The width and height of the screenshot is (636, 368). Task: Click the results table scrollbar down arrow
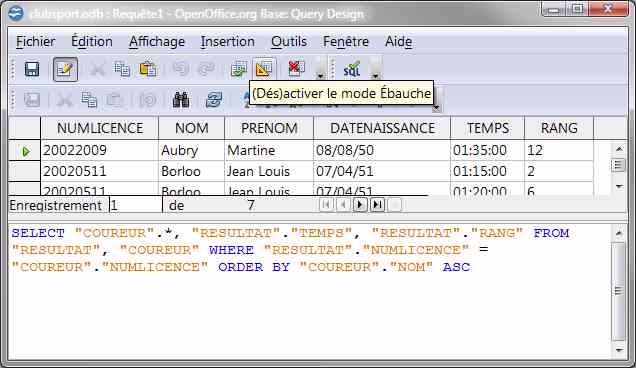click(x=619, y=186)
